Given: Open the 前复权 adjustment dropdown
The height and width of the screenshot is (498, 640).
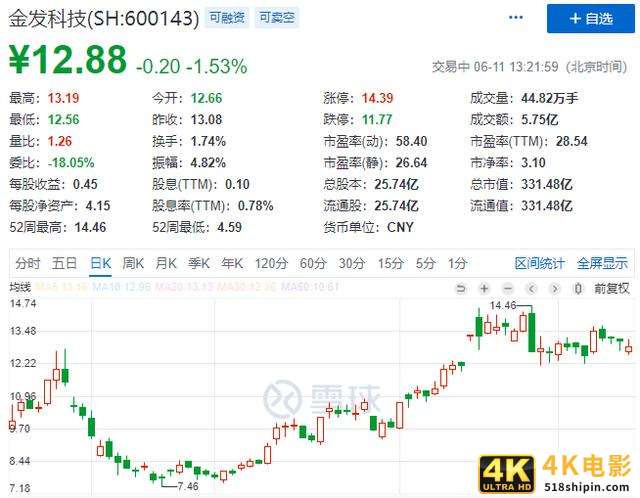Looking at the screenshot, I should click(x=611, y=289).
